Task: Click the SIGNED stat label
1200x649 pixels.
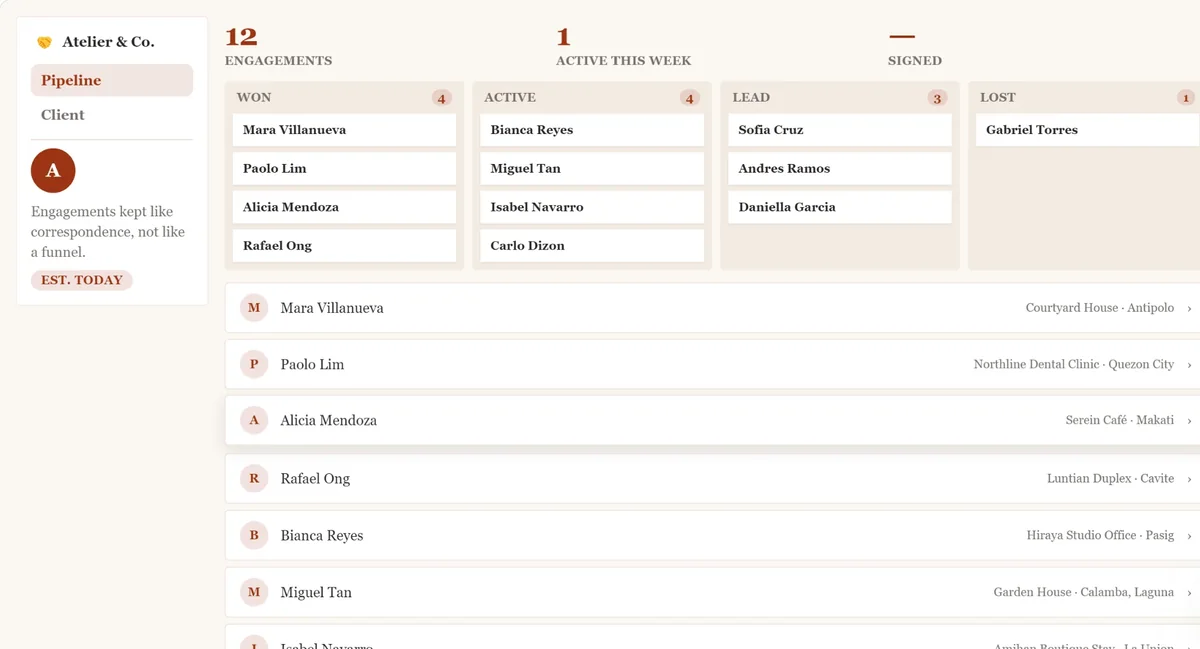Action: point(915,61)
